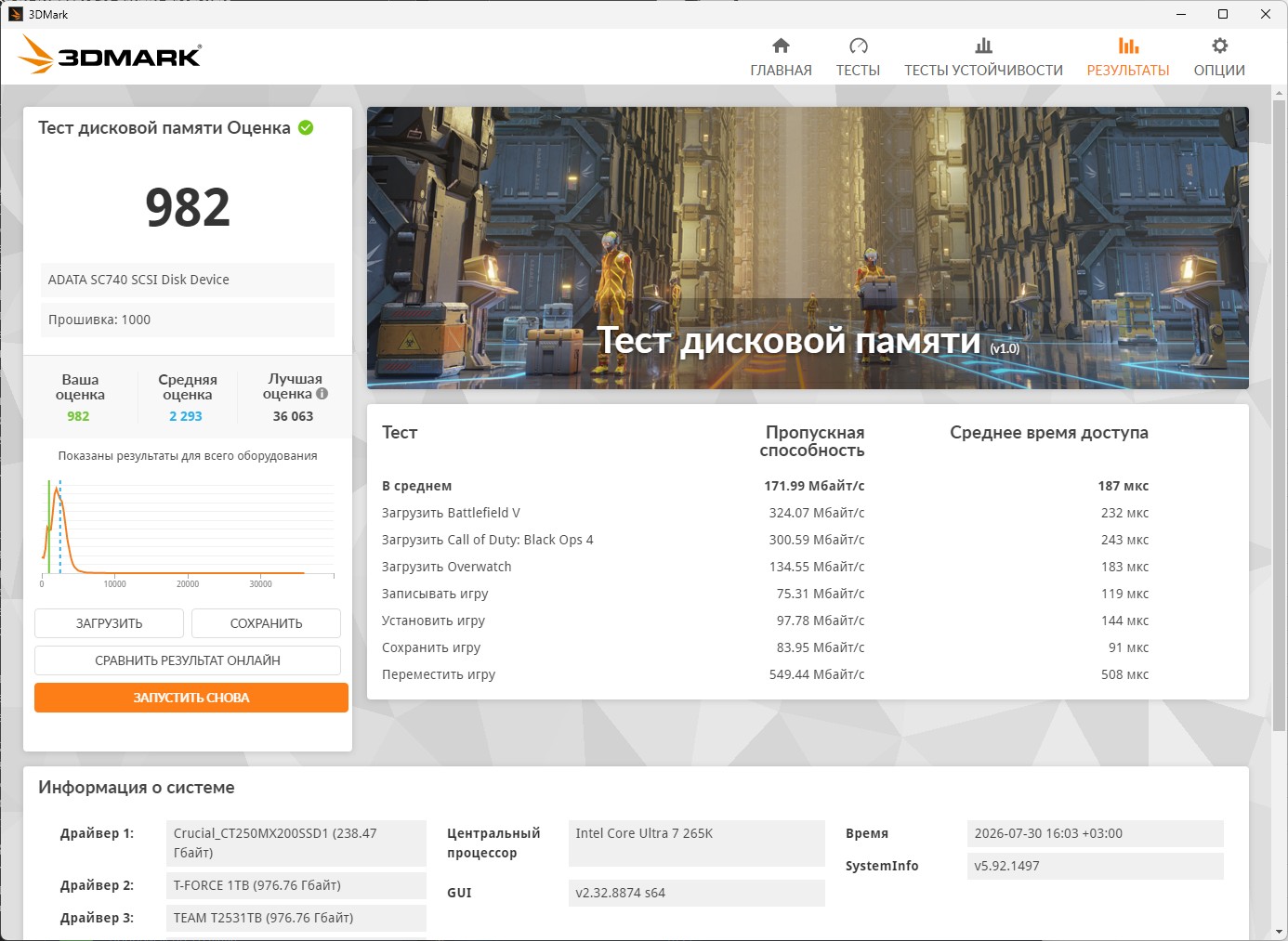The height and width of the screenshot is (941, 1288).
Task: Click the СОХРАНИТЬ button
Action: (266, 623)
